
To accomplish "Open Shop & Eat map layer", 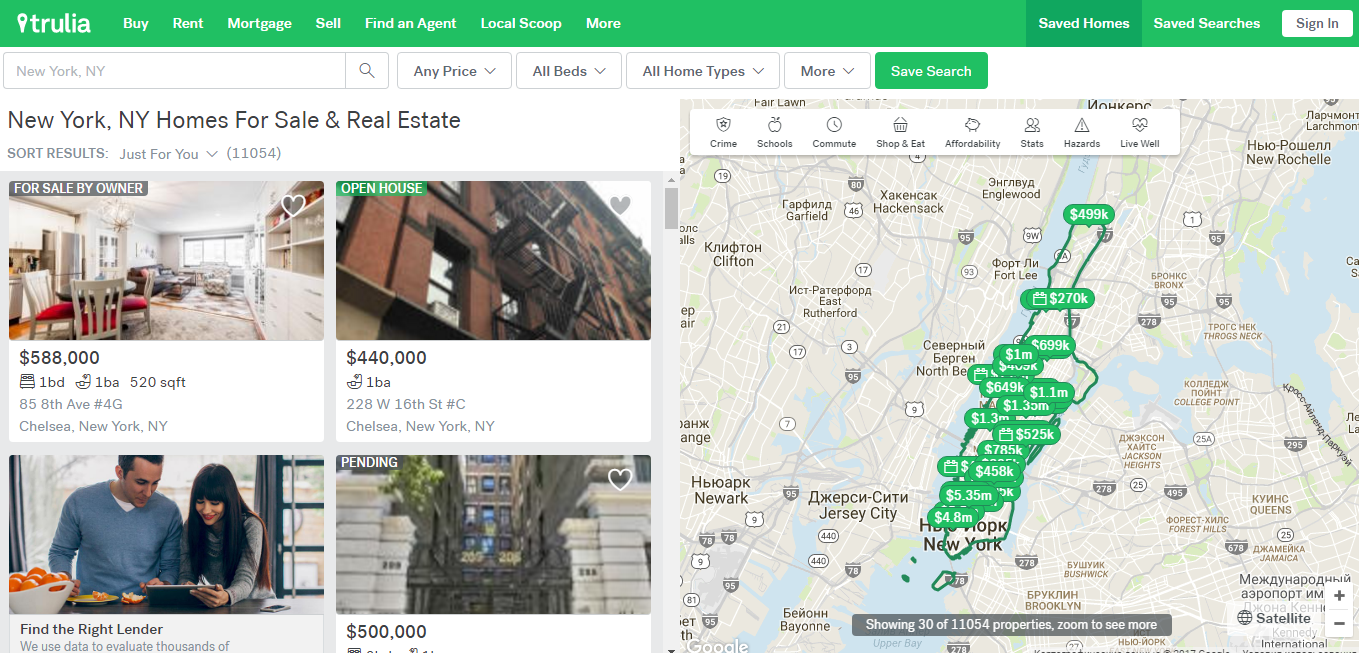I will click(900, 132).
